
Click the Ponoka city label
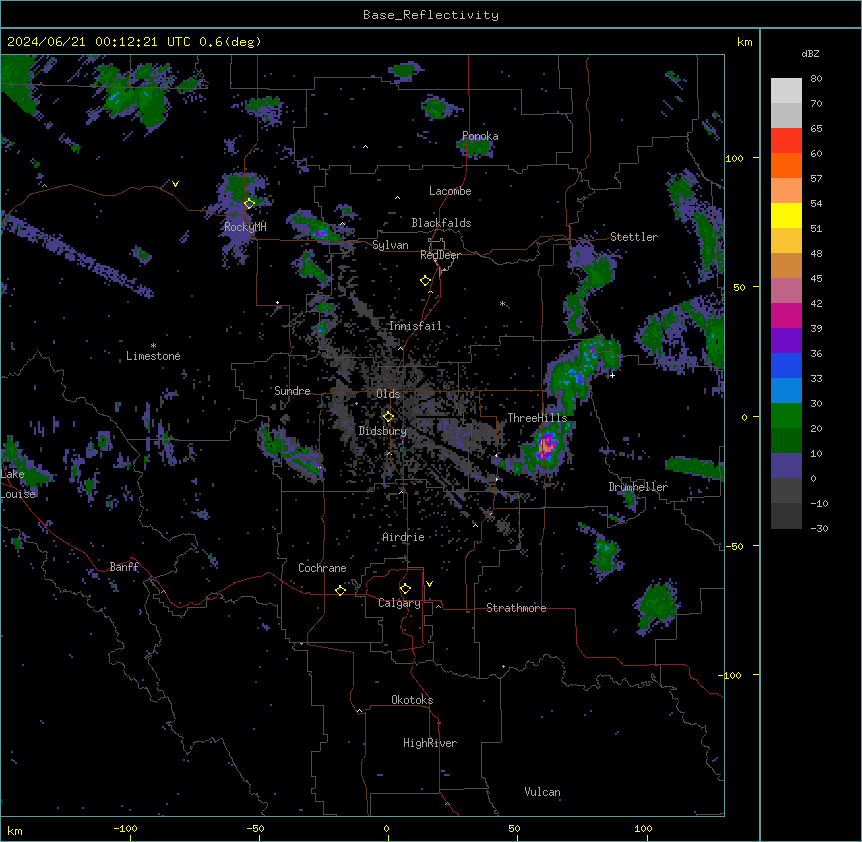click(x=480, y=136)
